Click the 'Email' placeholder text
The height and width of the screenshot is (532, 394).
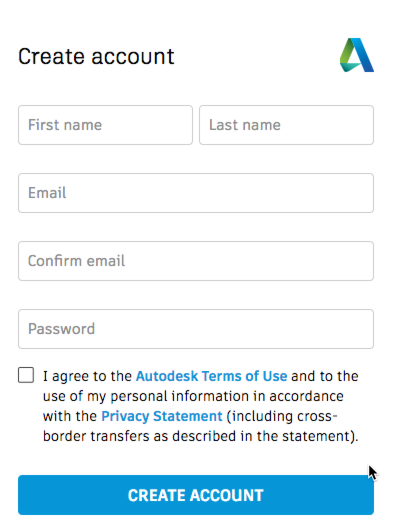pos(47,193)
